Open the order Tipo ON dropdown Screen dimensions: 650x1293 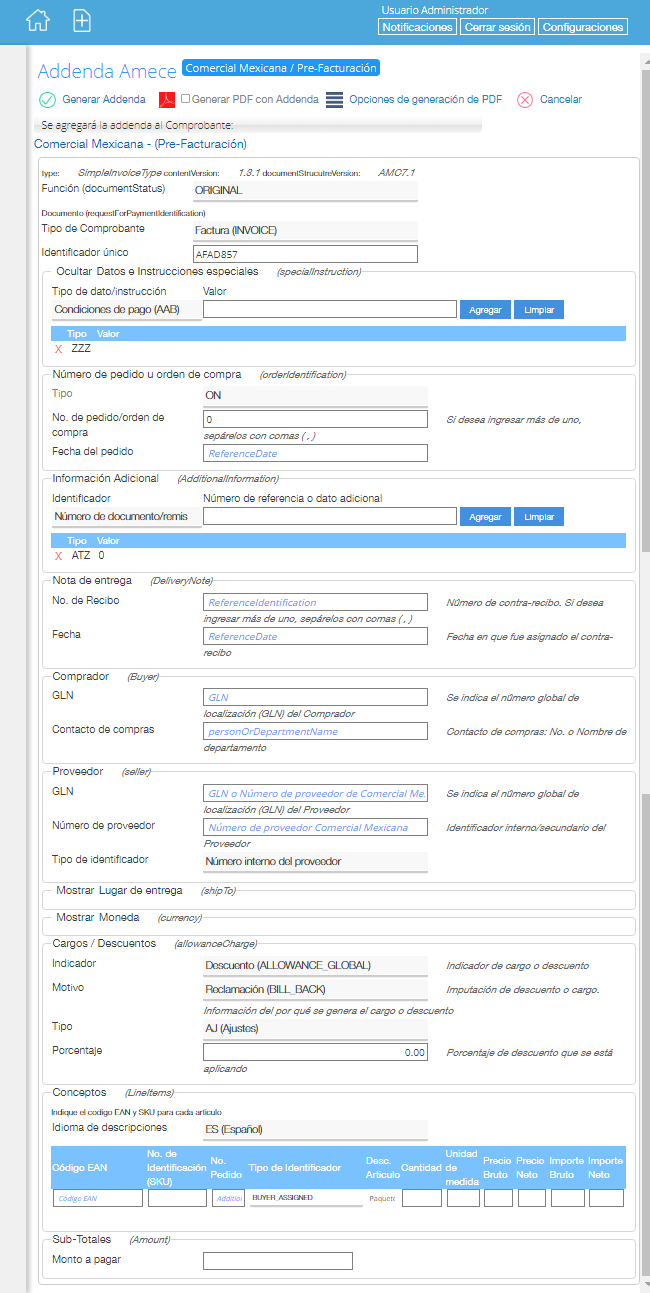(315, 395)
